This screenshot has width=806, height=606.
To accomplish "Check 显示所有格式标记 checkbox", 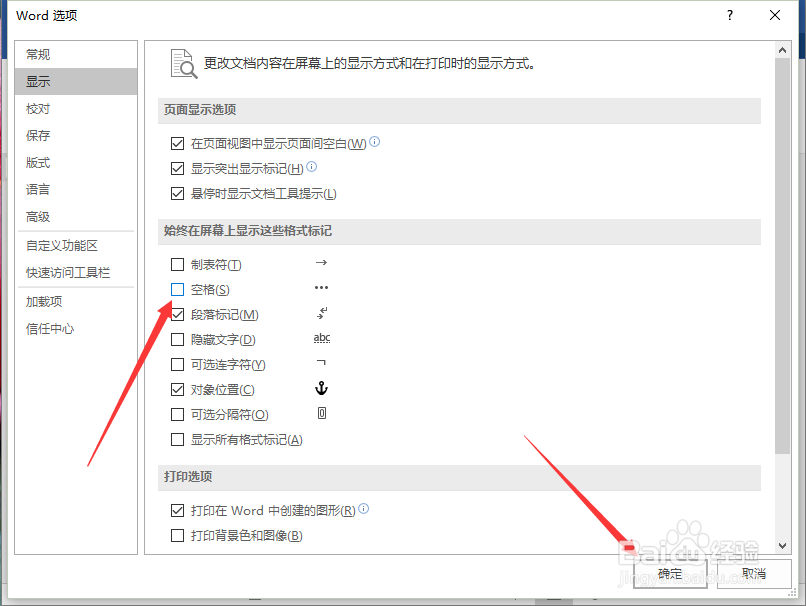I will pyautogui.click(x=177, y=439).
